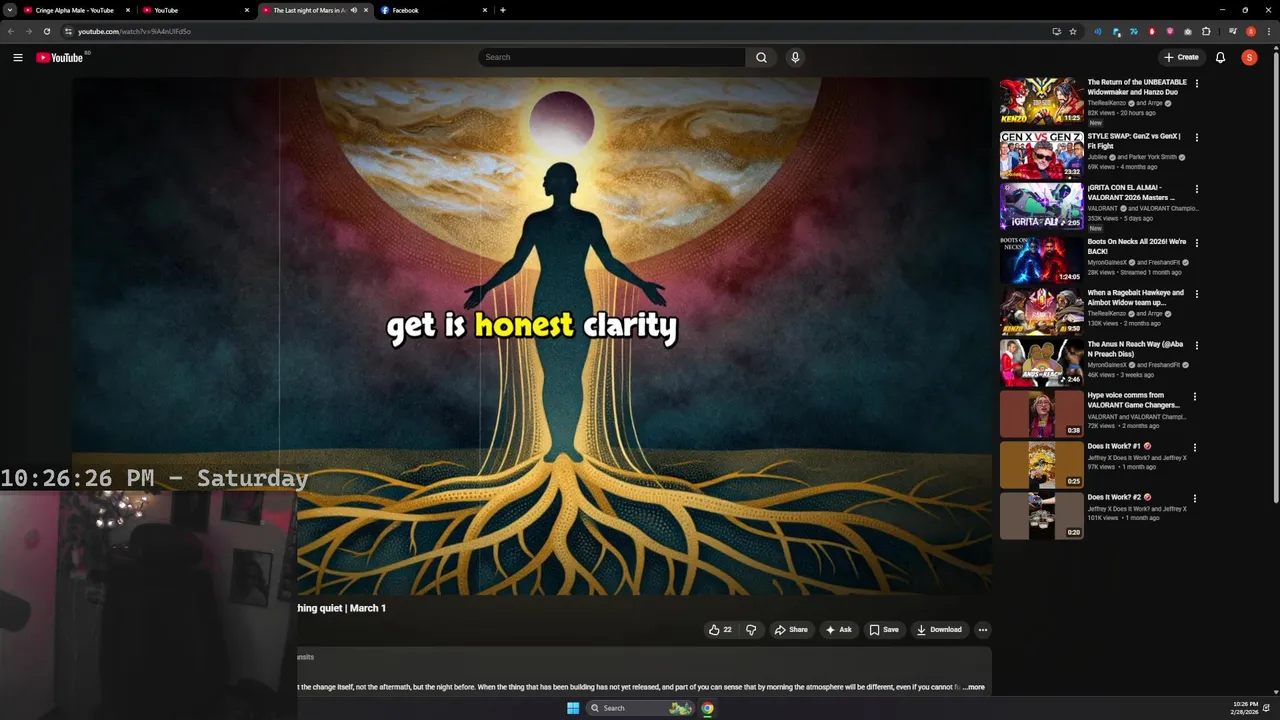Open options for Boots On Necks video
The width and height of the screenshot is (1280, 720).
pyautogui.click(x=1196, y=243)
